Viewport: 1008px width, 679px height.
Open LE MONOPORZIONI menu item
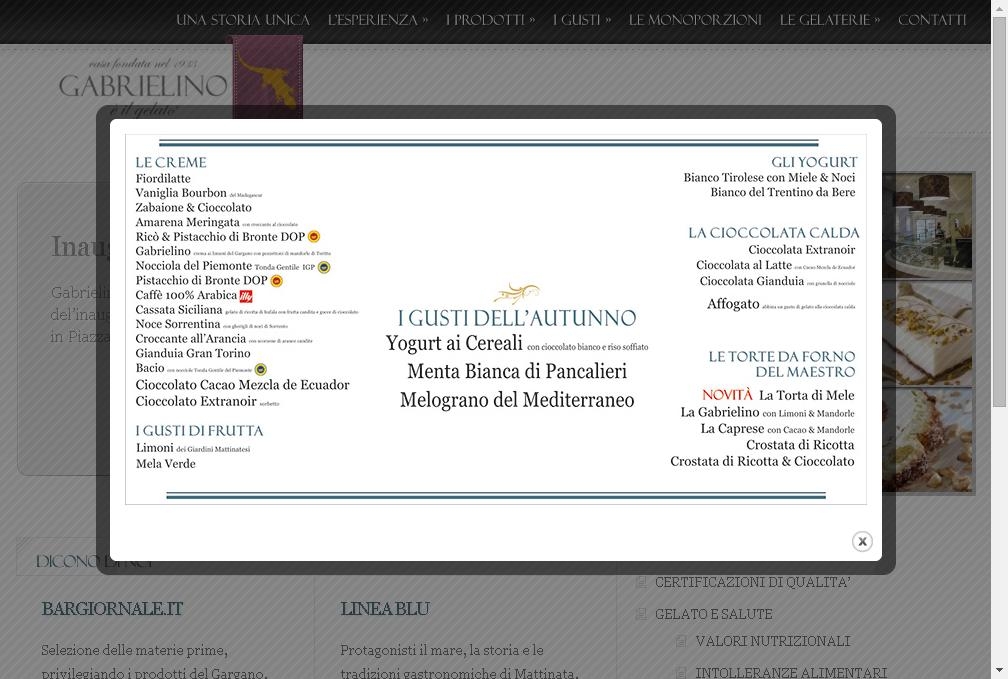695,20
